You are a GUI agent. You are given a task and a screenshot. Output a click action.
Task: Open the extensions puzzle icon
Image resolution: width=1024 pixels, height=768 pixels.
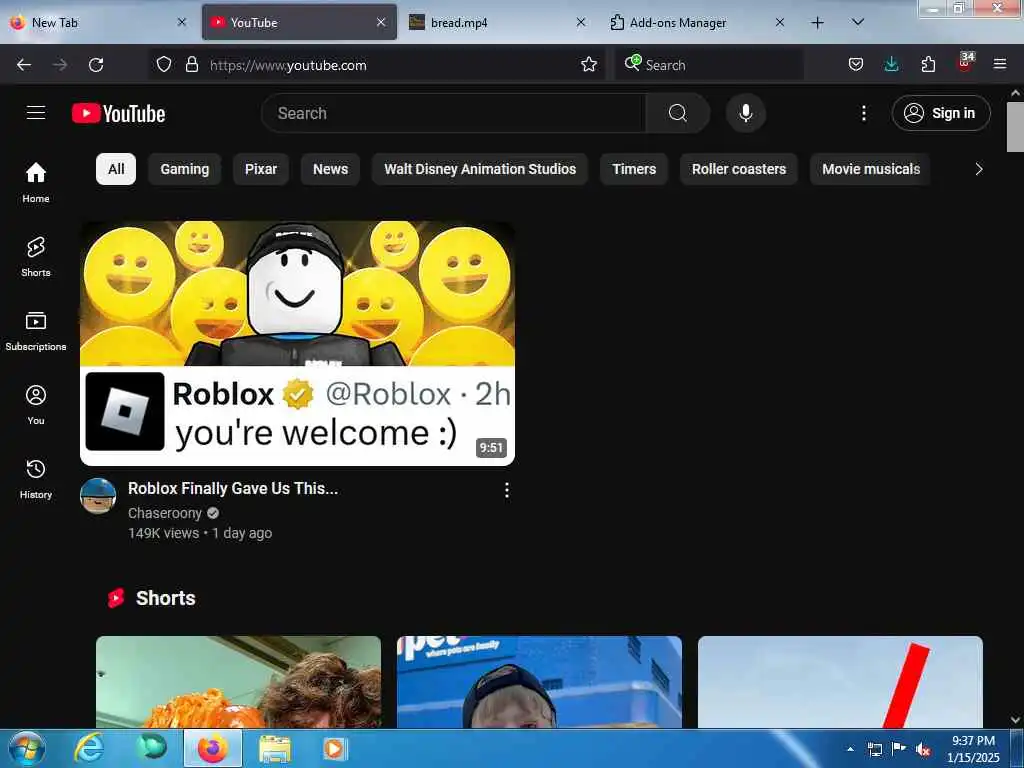[928, 64]
